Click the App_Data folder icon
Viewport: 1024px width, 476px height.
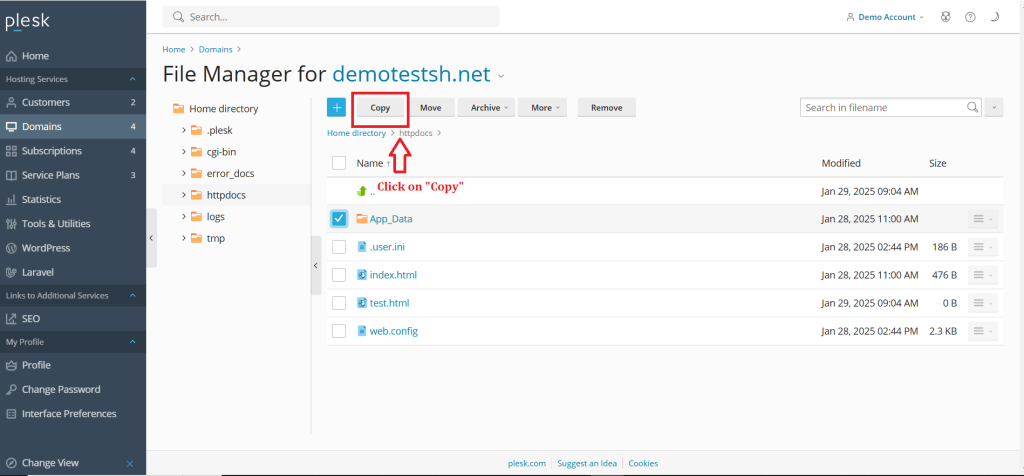362,219
